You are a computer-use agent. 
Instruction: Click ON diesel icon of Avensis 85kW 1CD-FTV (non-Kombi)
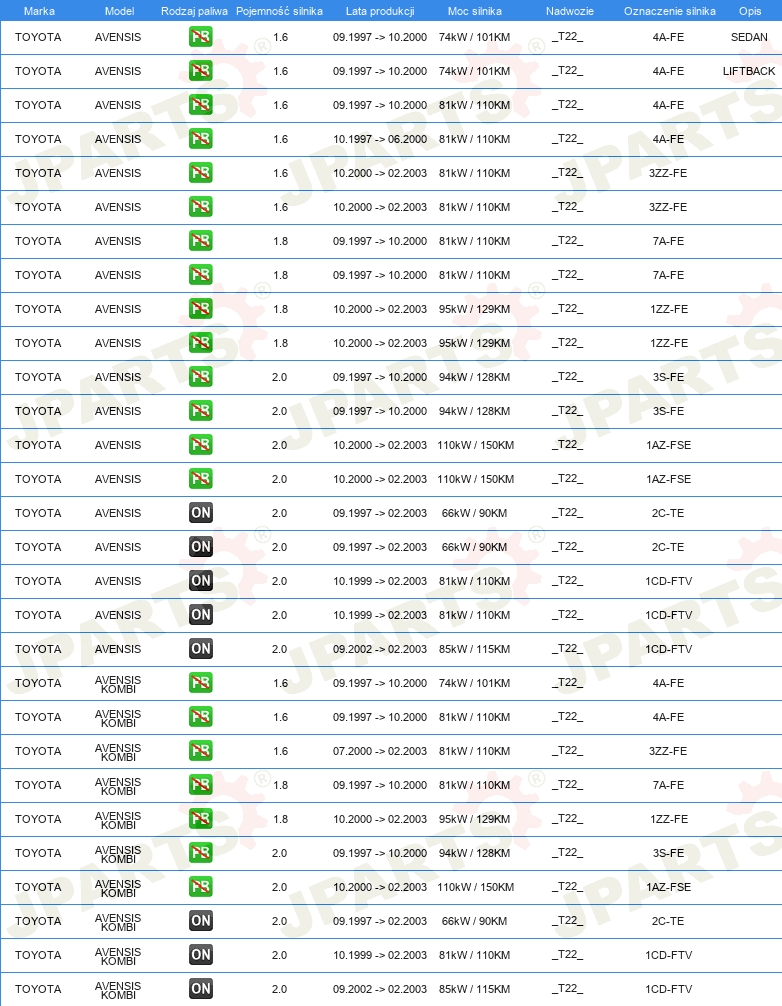coord(201,649)
